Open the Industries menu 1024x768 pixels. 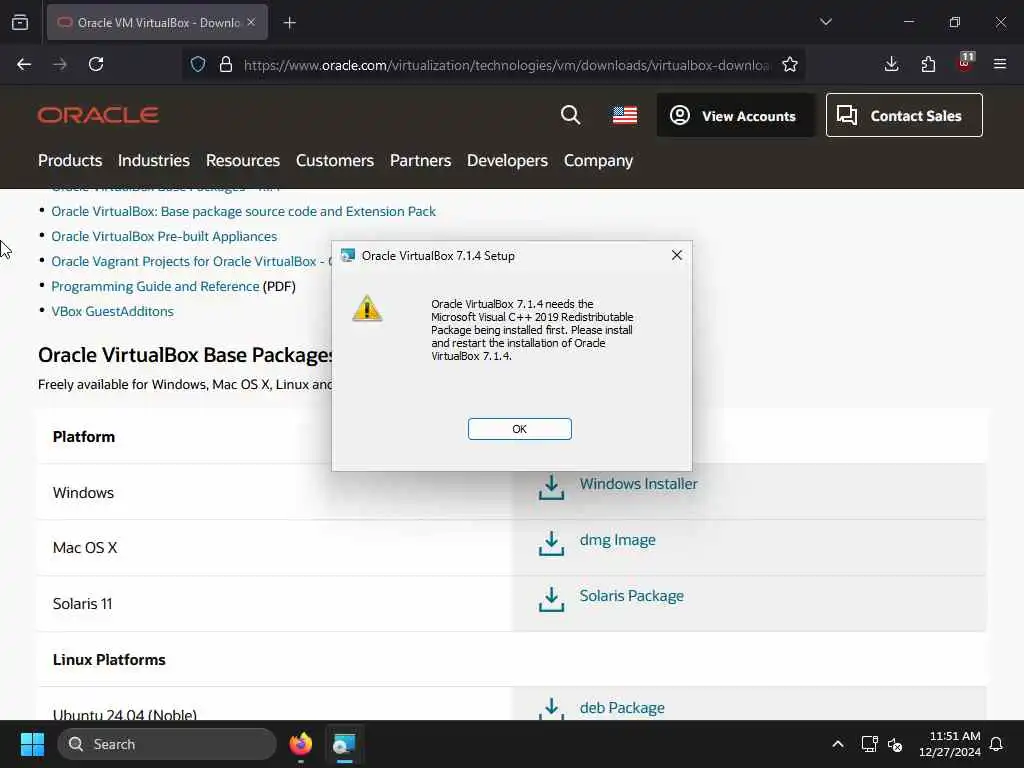pos(153,161)
